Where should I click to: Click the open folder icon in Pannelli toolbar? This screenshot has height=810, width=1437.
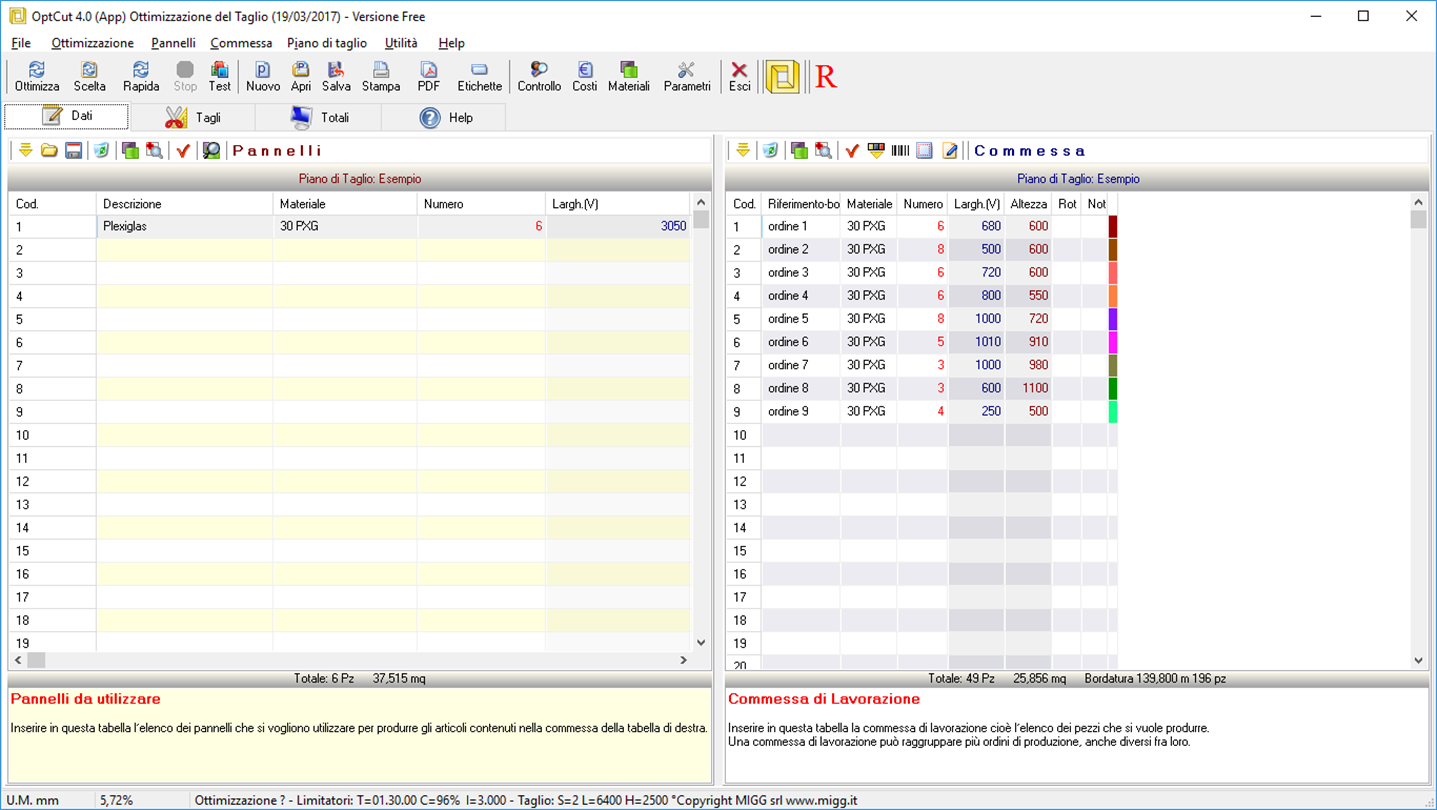point(49,151)
